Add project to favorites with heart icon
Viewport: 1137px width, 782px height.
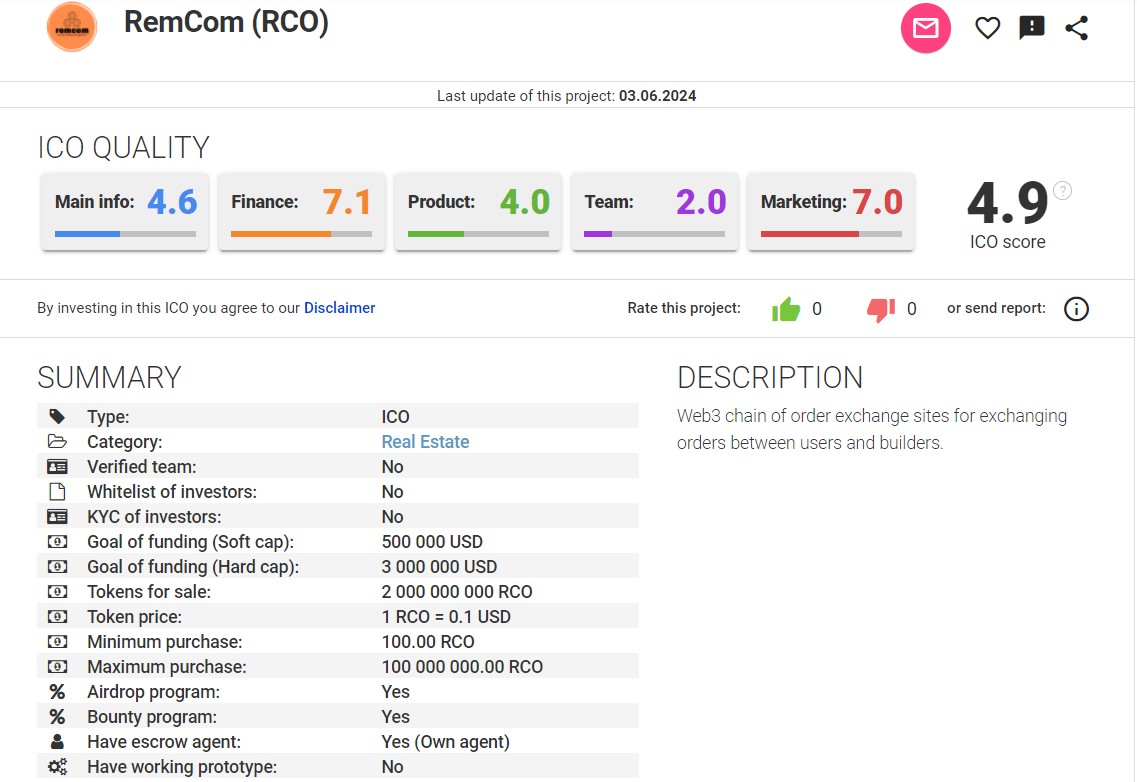[x=987, y=28]
